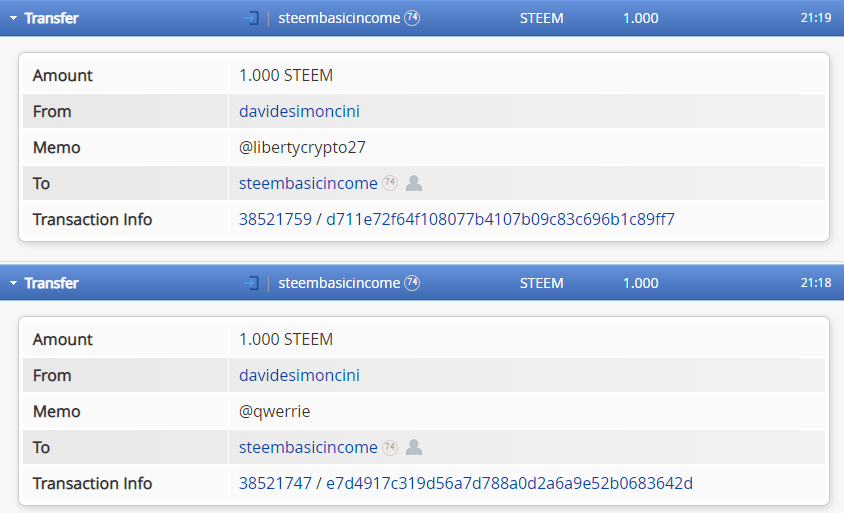Viewport: 844px width, 513px height.
Task: Click the 21:18 timestamp
Action: [816, 283]
